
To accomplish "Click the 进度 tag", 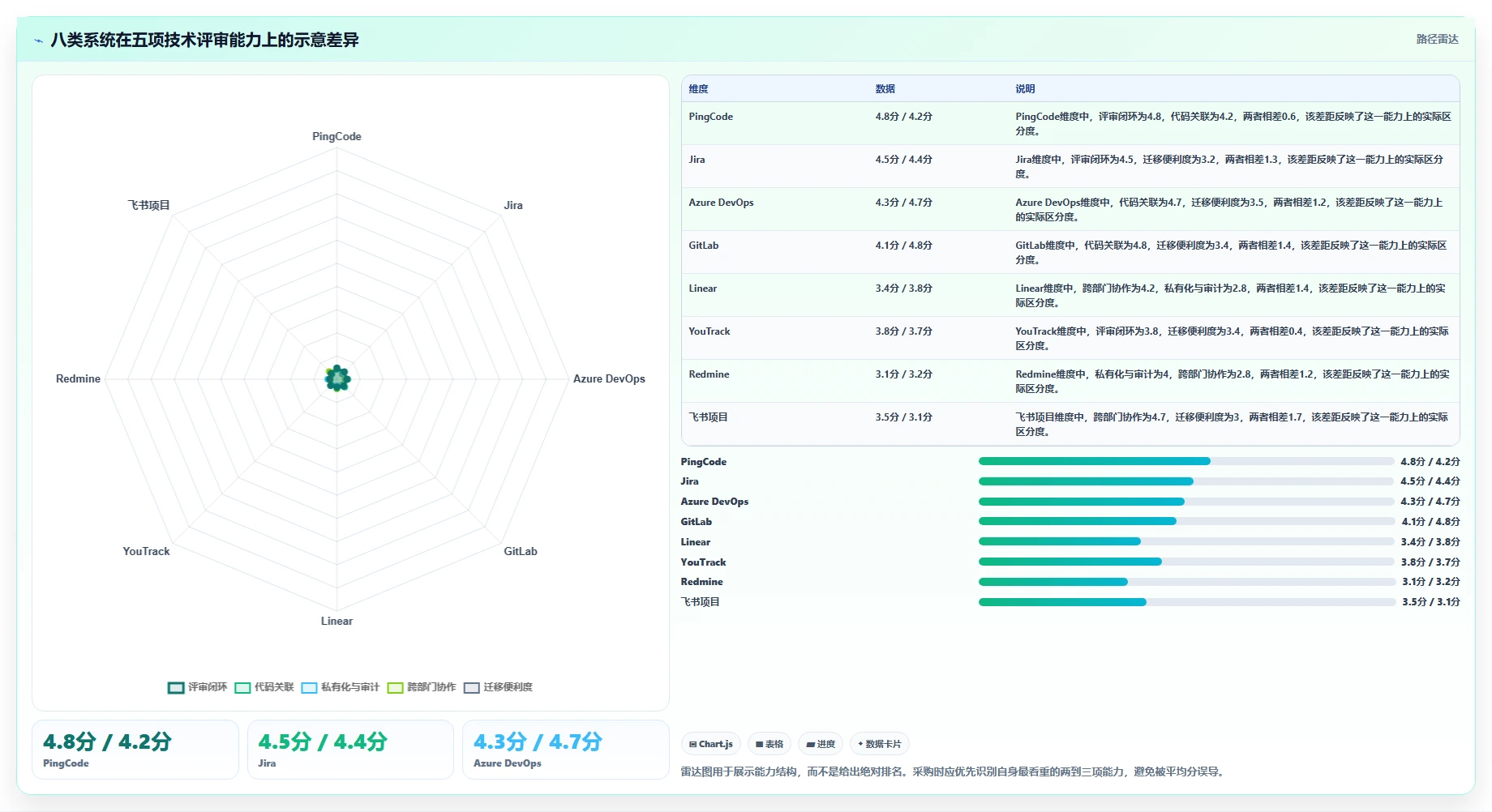I will click(821, 744).
